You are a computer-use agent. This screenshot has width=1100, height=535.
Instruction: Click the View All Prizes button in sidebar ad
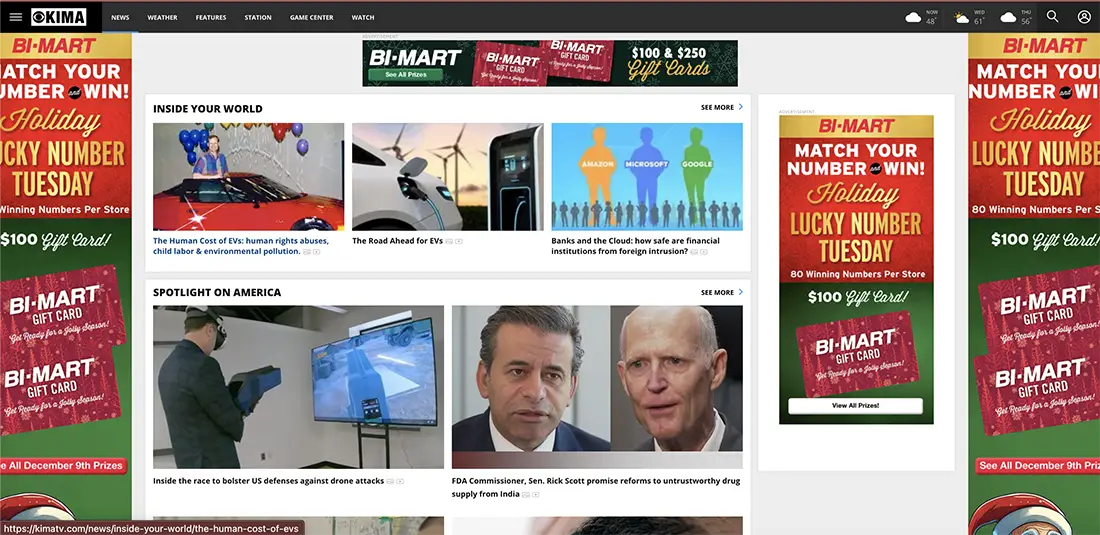pos(855,406)
